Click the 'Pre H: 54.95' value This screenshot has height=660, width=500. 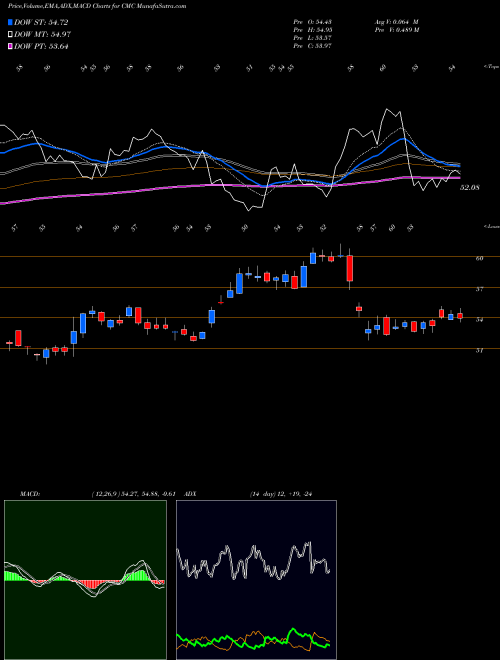312,30
